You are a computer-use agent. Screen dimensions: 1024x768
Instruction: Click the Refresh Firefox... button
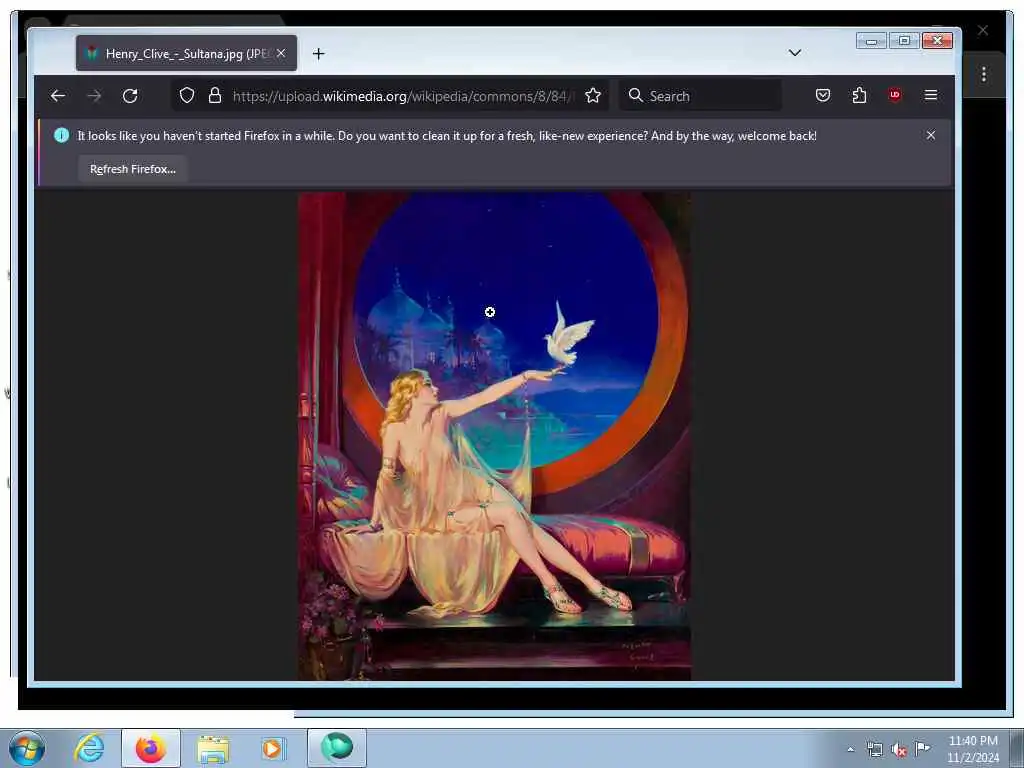[x=133, y=169]
